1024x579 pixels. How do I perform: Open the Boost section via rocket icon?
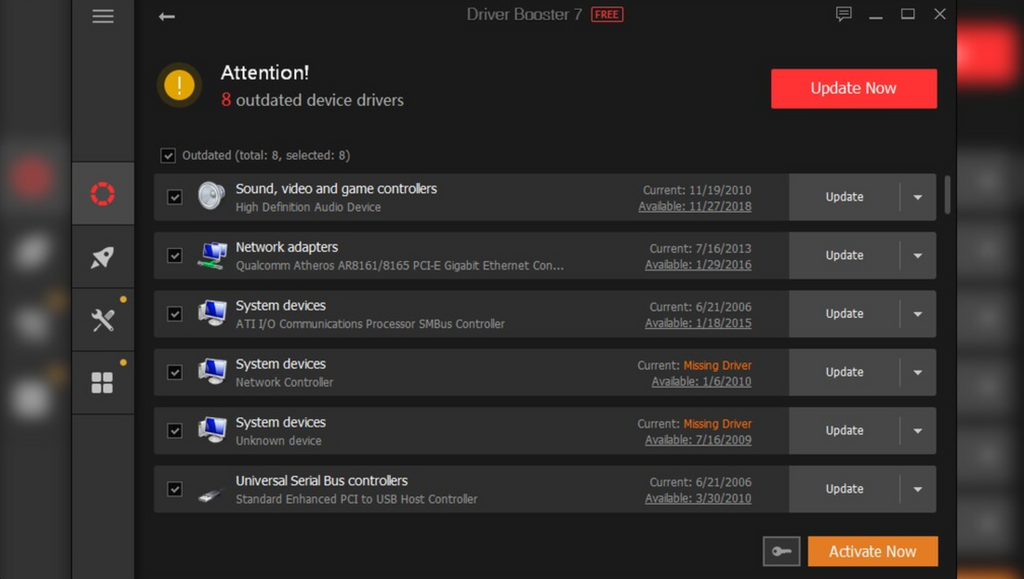coord(102,256)
